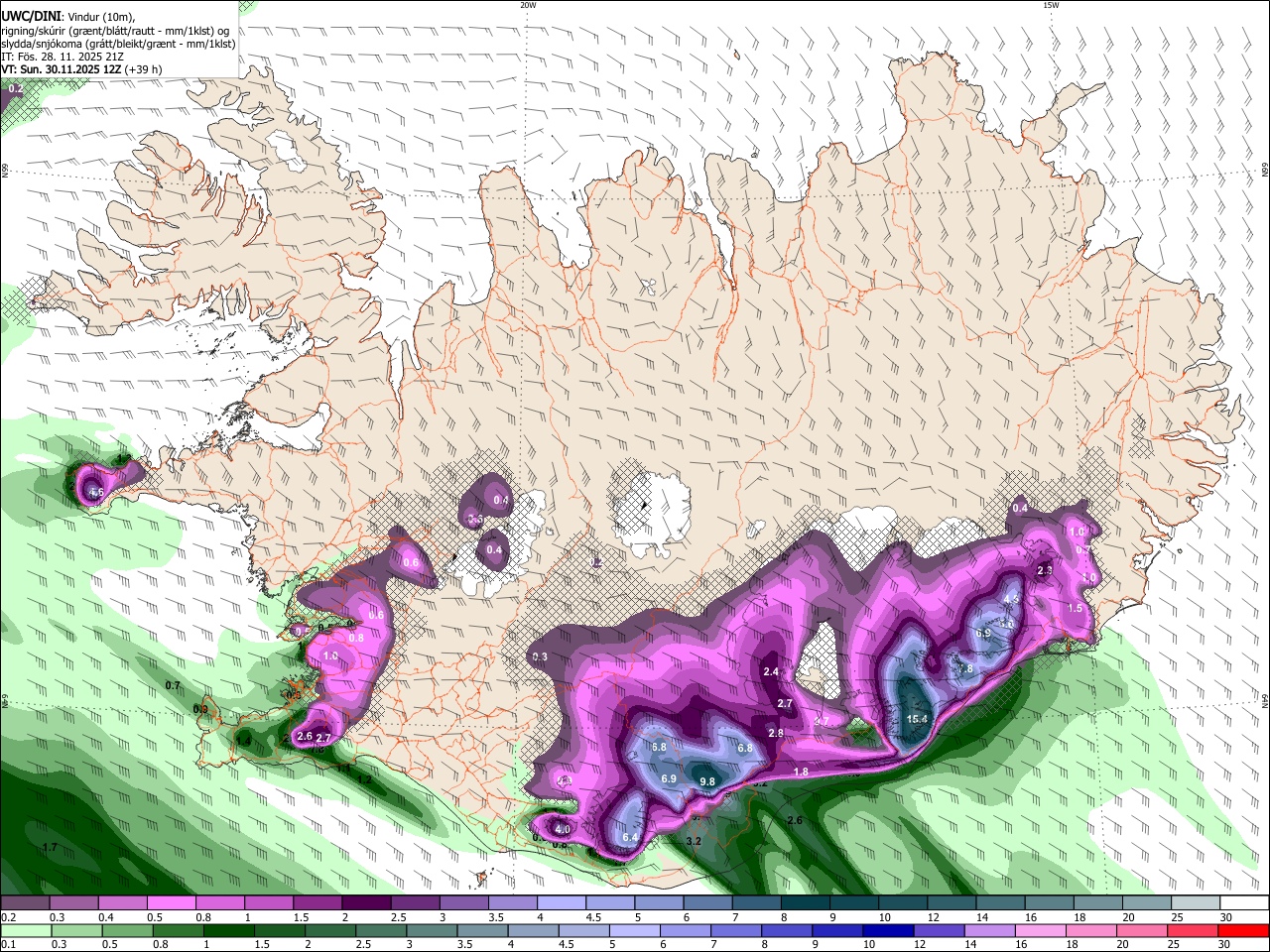Select the 6.4 value near the south coast
Viewport: 1270px width, 952px height.
pyautogui.click(x=630, y=838)
